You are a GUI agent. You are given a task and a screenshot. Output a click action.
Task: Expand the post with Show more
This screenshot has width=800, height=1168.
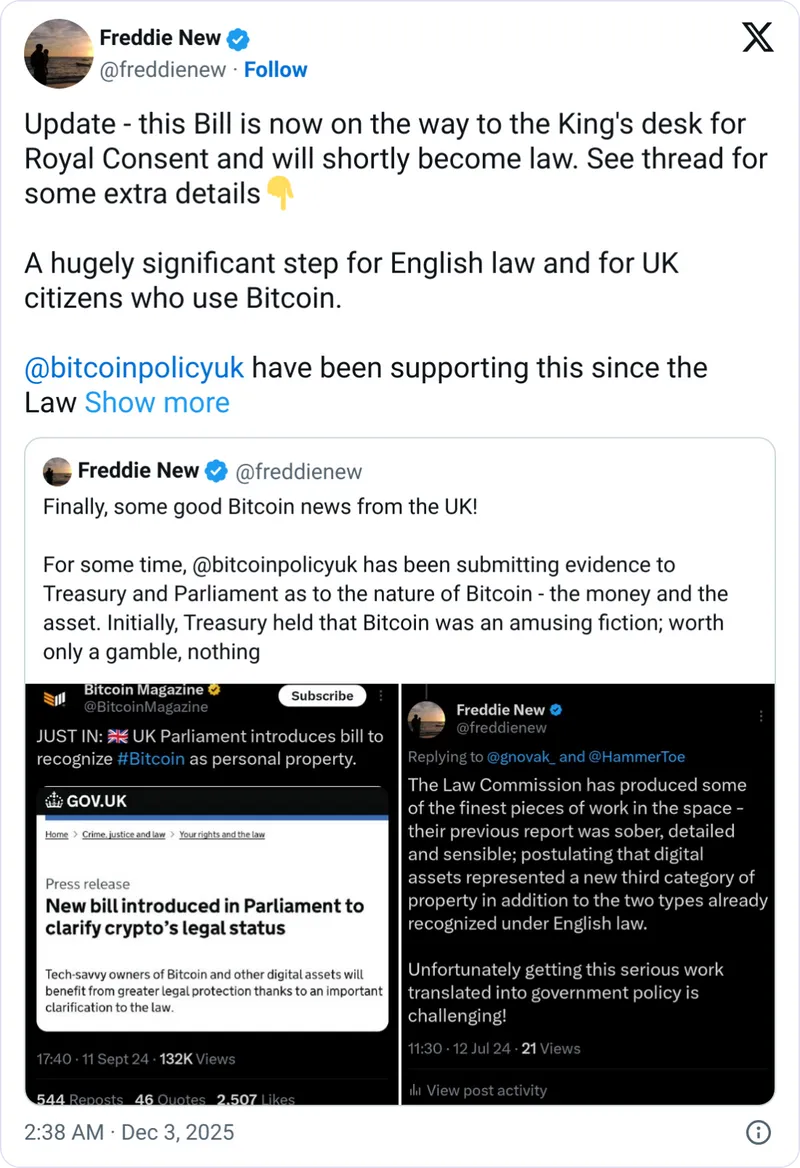click(x=157, y=402)
